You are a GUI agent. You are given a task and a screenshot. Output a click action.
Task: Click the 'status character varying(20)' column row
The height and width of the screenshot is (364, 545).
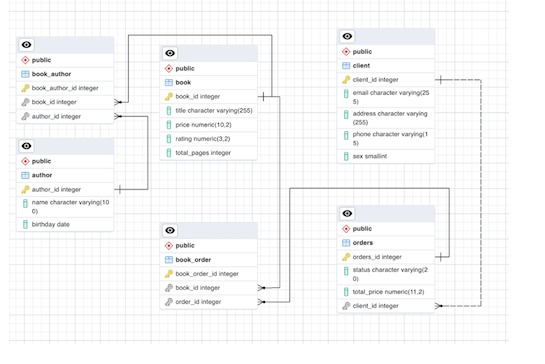[386, 274]
